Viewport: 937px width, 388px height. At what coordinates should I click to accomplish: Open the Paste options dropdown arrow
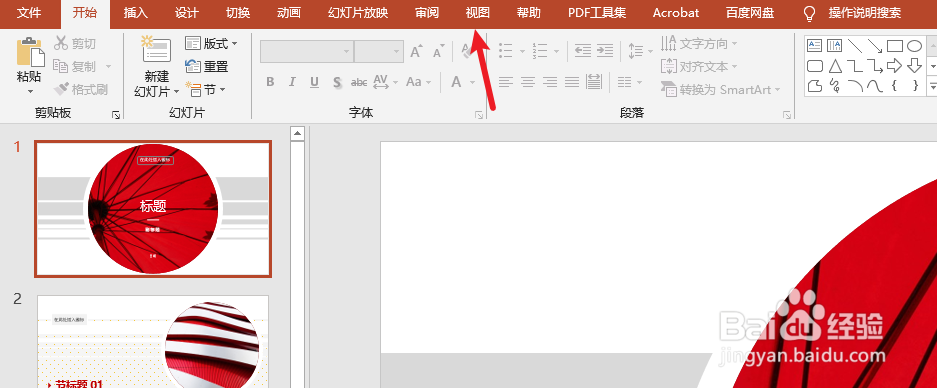[30, 91]
